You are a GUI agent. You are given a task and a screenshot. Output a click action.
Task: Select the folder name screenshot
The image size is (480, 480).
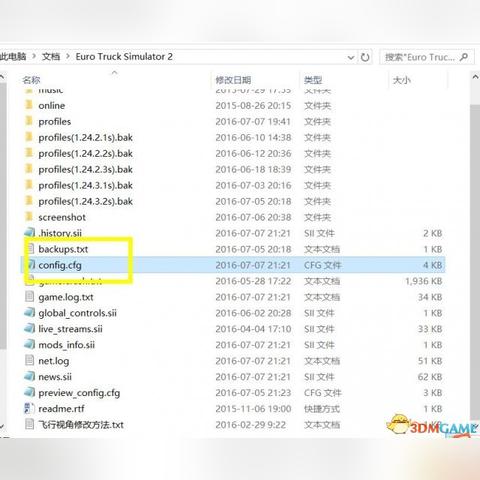[62, 217]
